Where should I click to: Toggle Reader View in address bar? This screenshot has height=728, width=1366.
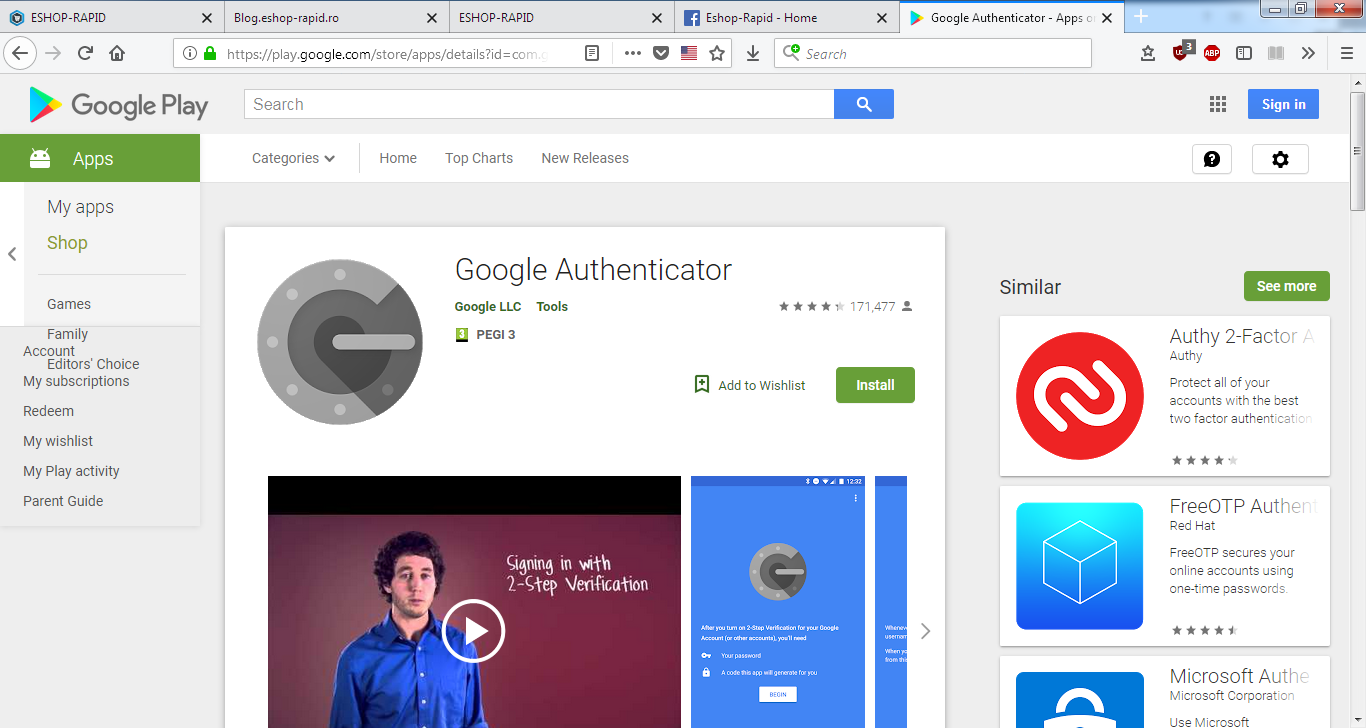click(592, 54)
